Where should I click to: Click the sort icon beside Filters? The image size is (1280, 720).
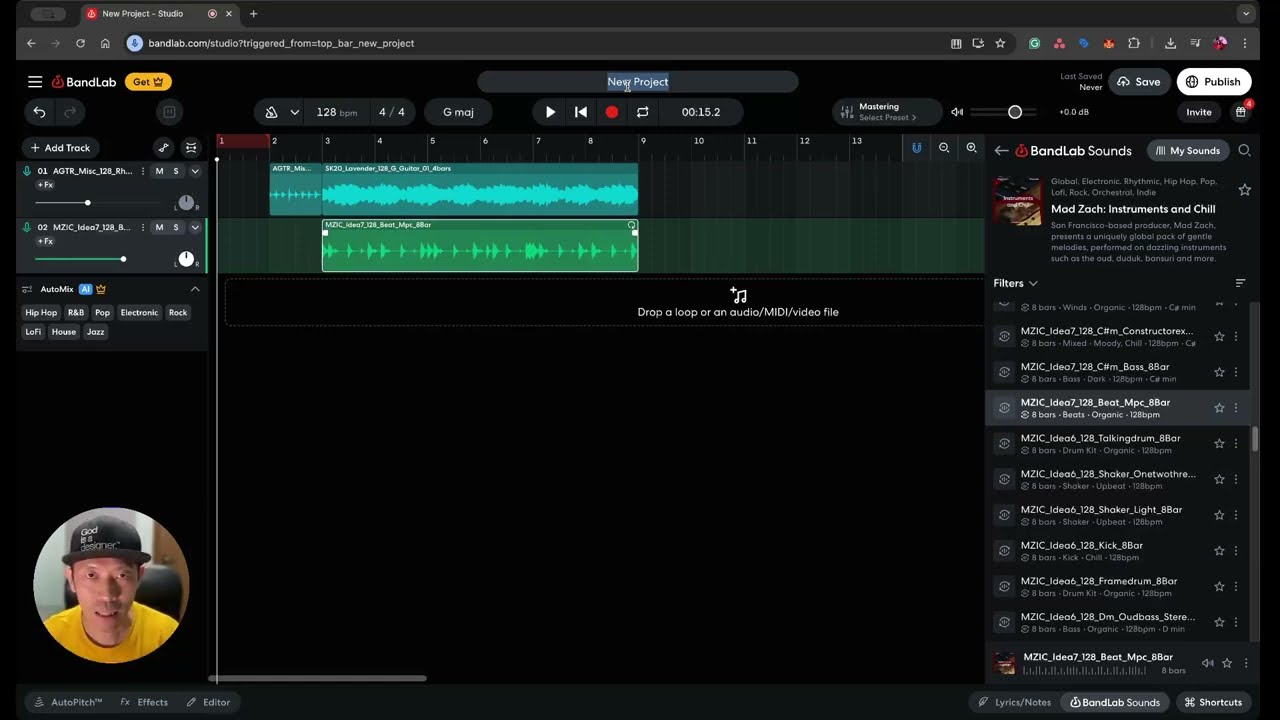tap(1240, 283)
